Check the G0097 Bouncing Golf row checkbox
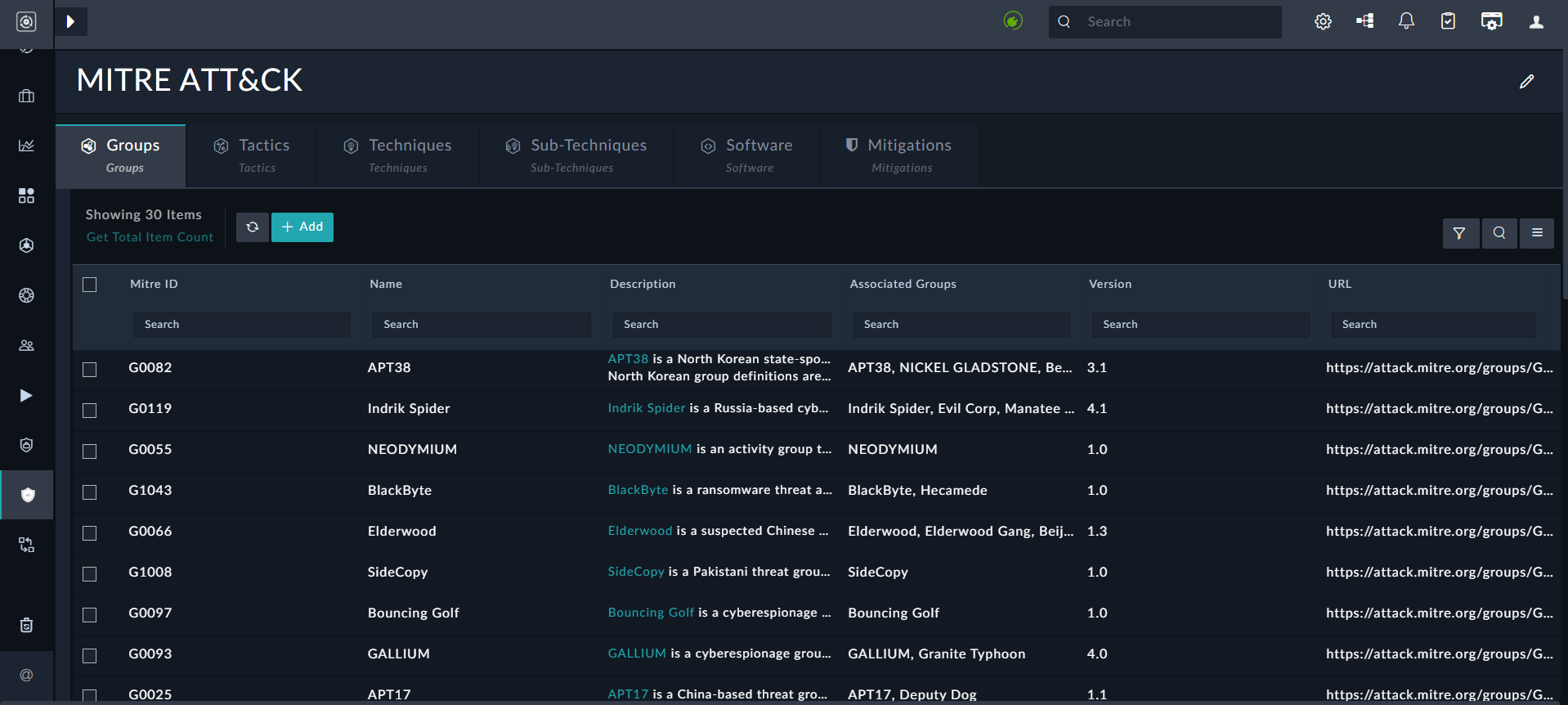1568x705 pixels. coord(90,615)
